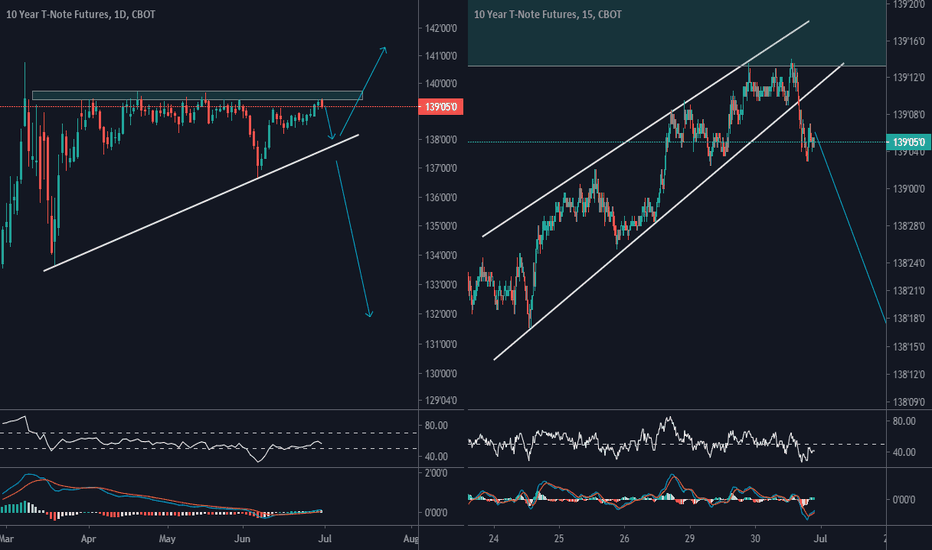Click the 138'15'0 price axis label
The image size is (932, 550).
pyautogui.click(x=909, y=347)
